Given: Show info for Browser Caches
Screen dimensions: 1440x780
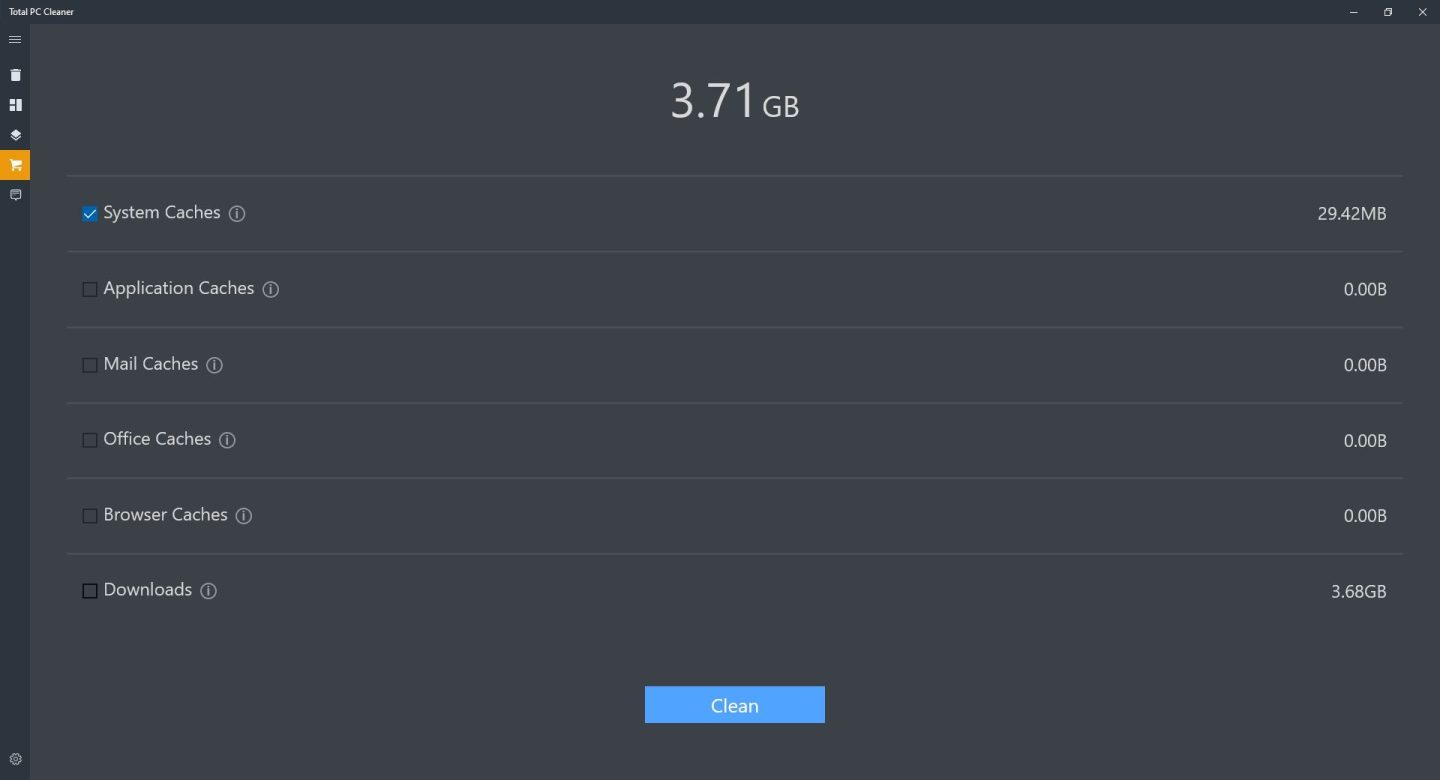Looking at the screenshot, I should point(244,516).
